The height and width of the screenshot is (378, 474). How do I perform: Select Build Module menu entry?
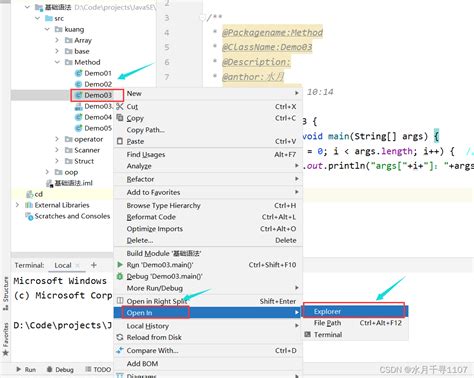tap(208, 253)
